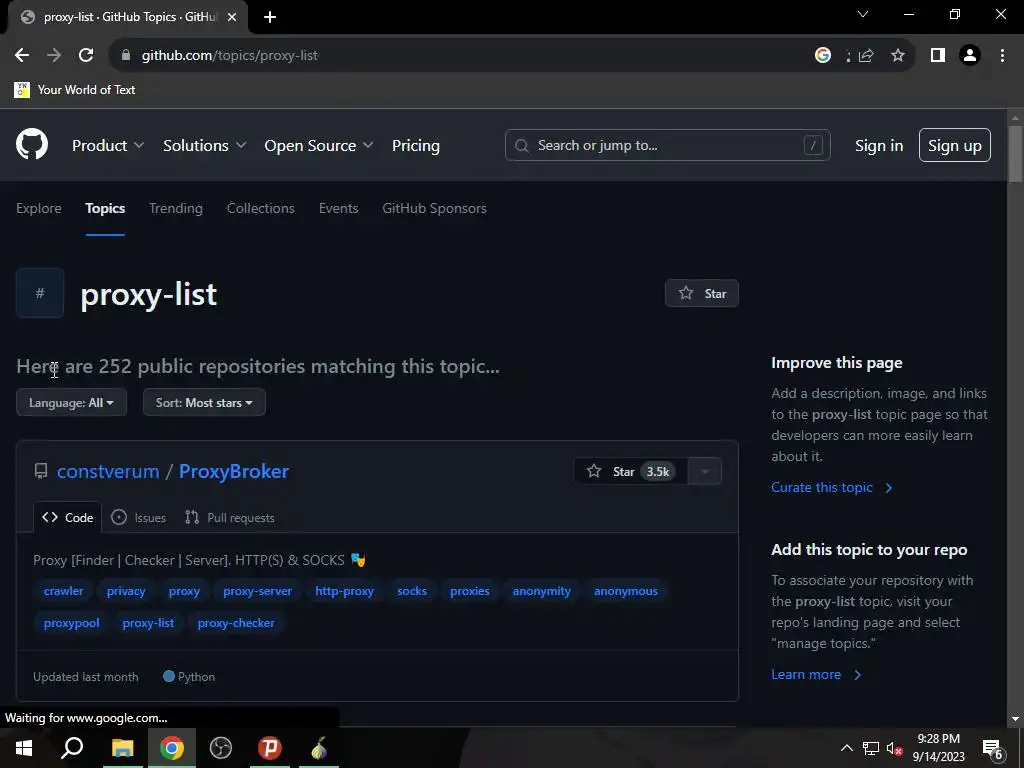Click the proxy-checker topic tag
The width and height of the screenshot is (1024, 768).
236,623
